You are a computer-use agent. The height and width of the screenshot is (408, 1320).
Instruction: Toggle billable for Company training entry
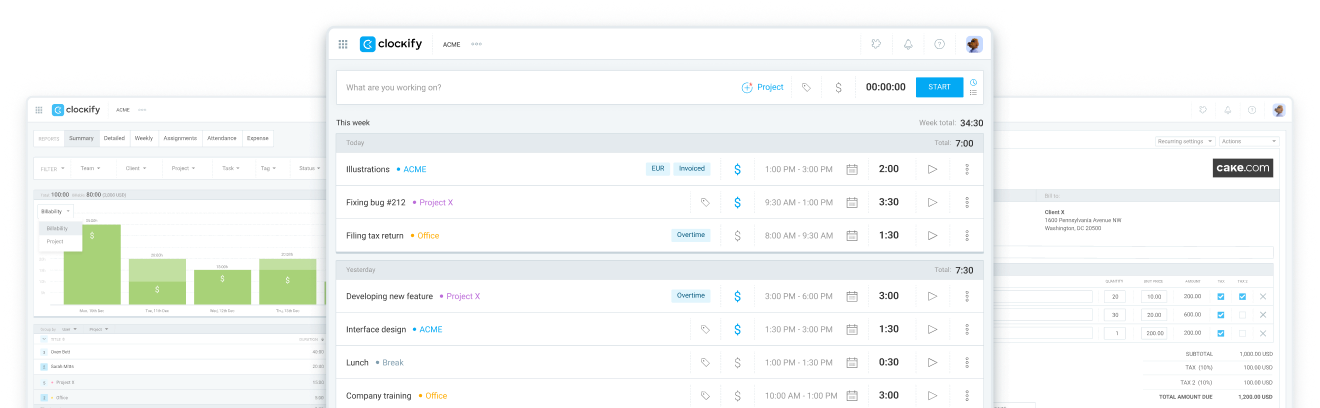click(x=737, y=395)
